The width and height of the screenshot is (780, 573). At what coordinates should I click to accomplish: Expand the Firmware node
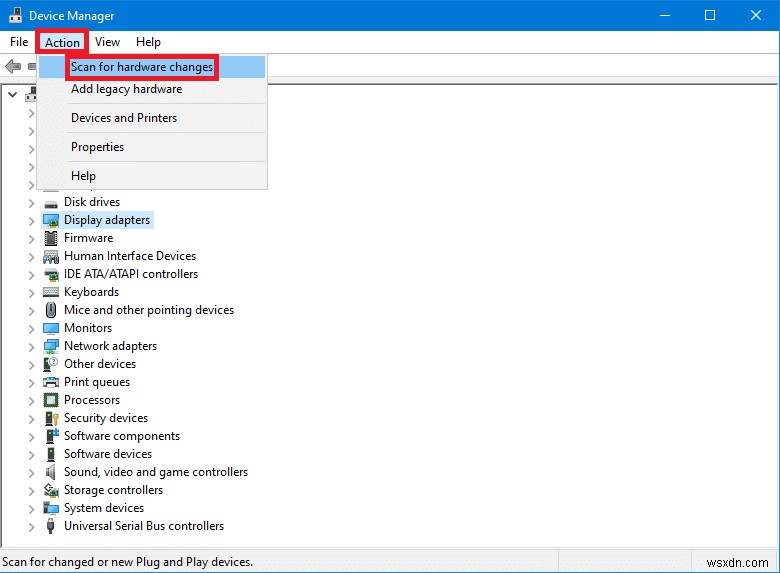(31, 239)
